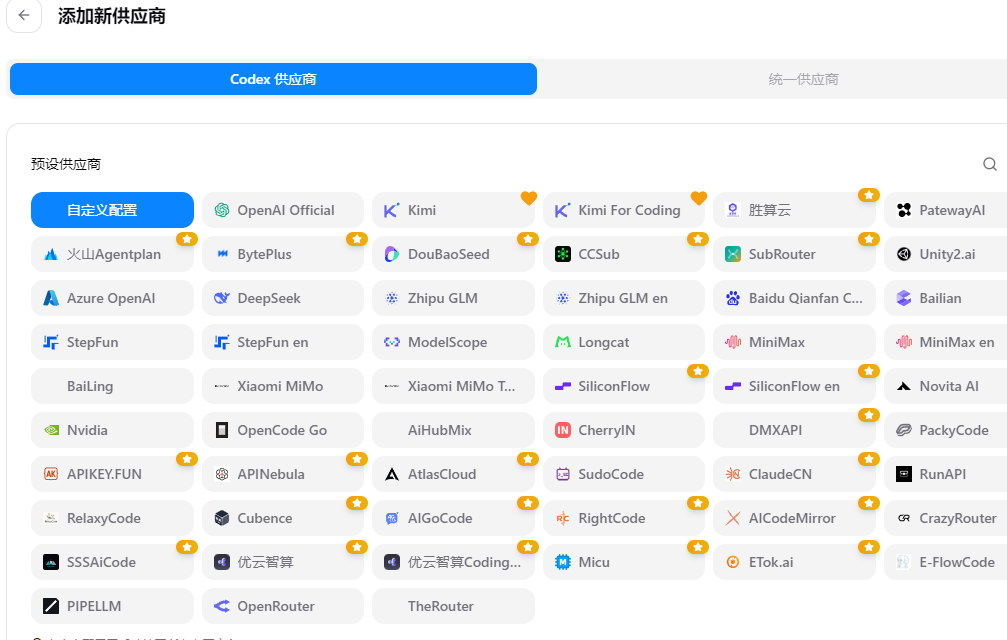Click the Micu blue logo icon
Image resolution: width=1007 pixels, height=640 pixels.
tap(563, 562)
